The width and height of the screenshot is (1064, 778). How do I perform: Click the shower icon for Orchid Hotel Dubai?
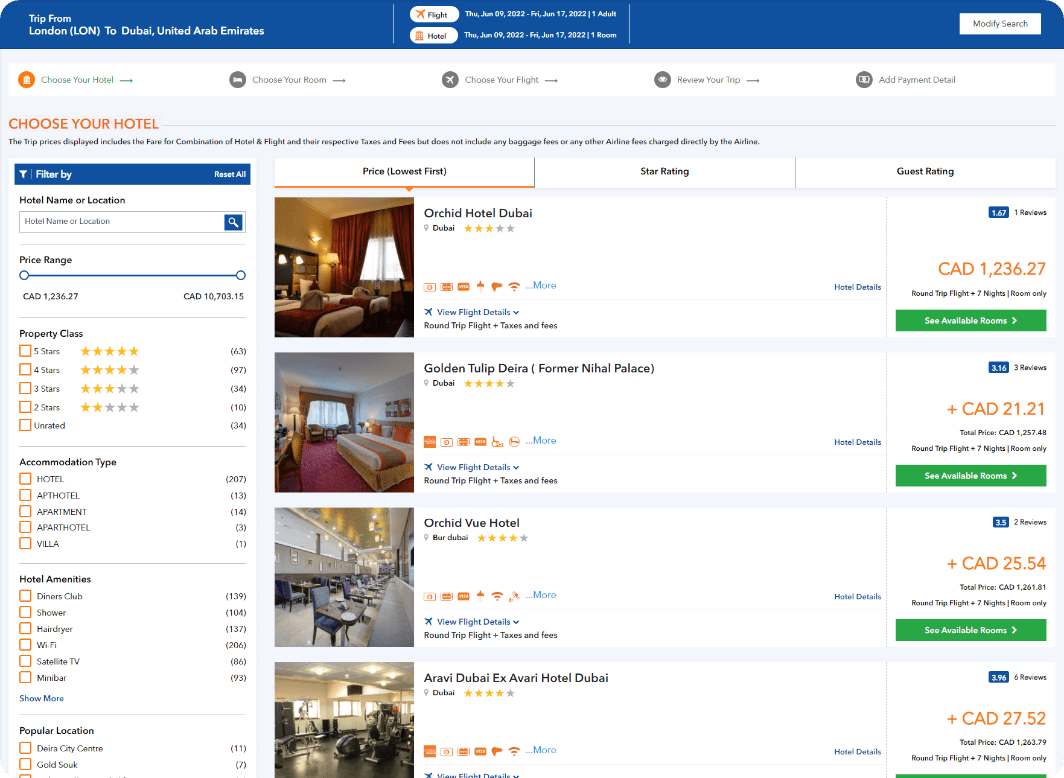coord(480,287)
